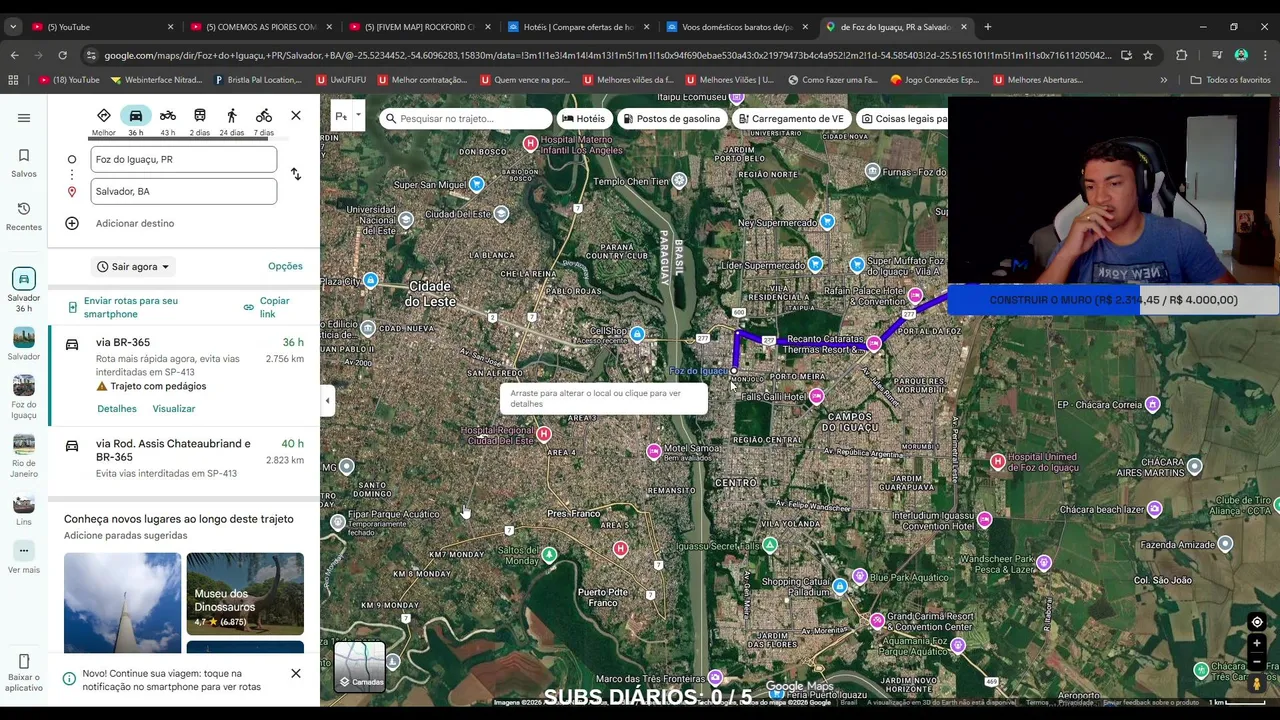
Task: Center map on my location
Action: click(1257, 622)
